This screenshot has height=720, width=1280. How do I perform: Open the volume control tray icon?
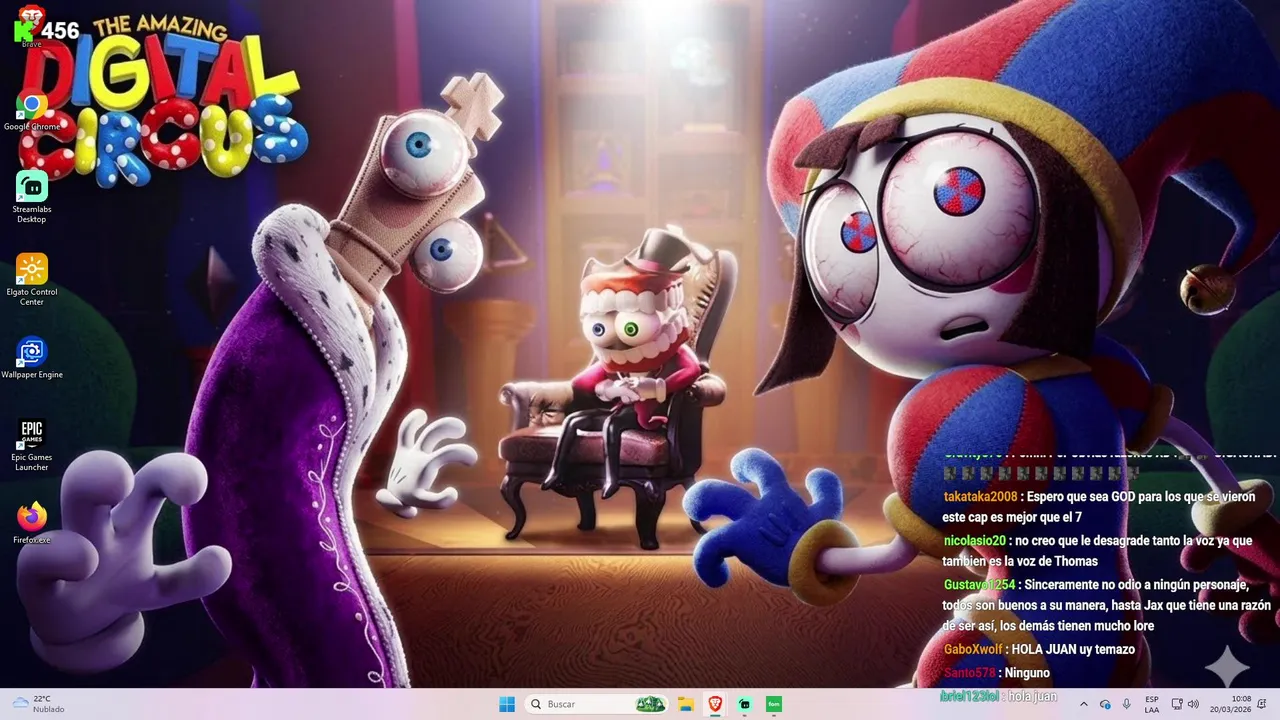tap(1193, 704)
